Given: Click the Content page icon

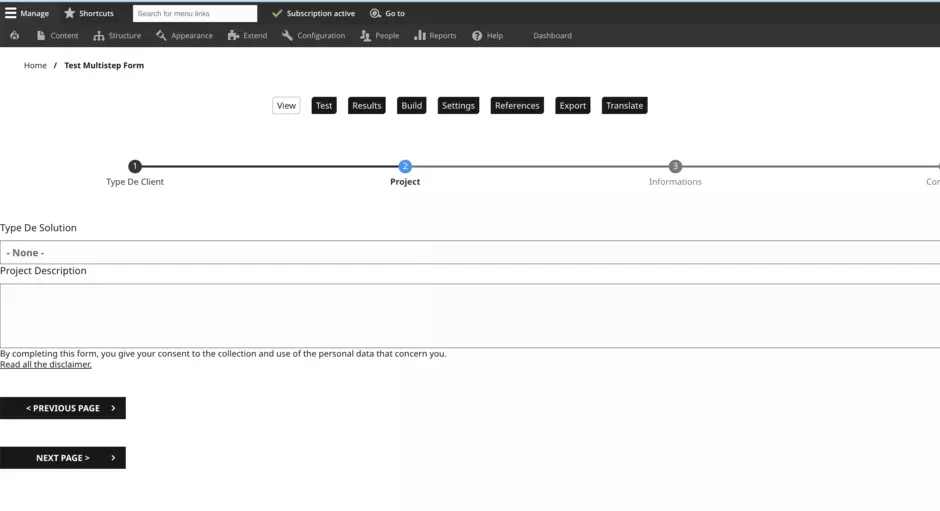Looking at the screenshot, I should tap(41, 35).
